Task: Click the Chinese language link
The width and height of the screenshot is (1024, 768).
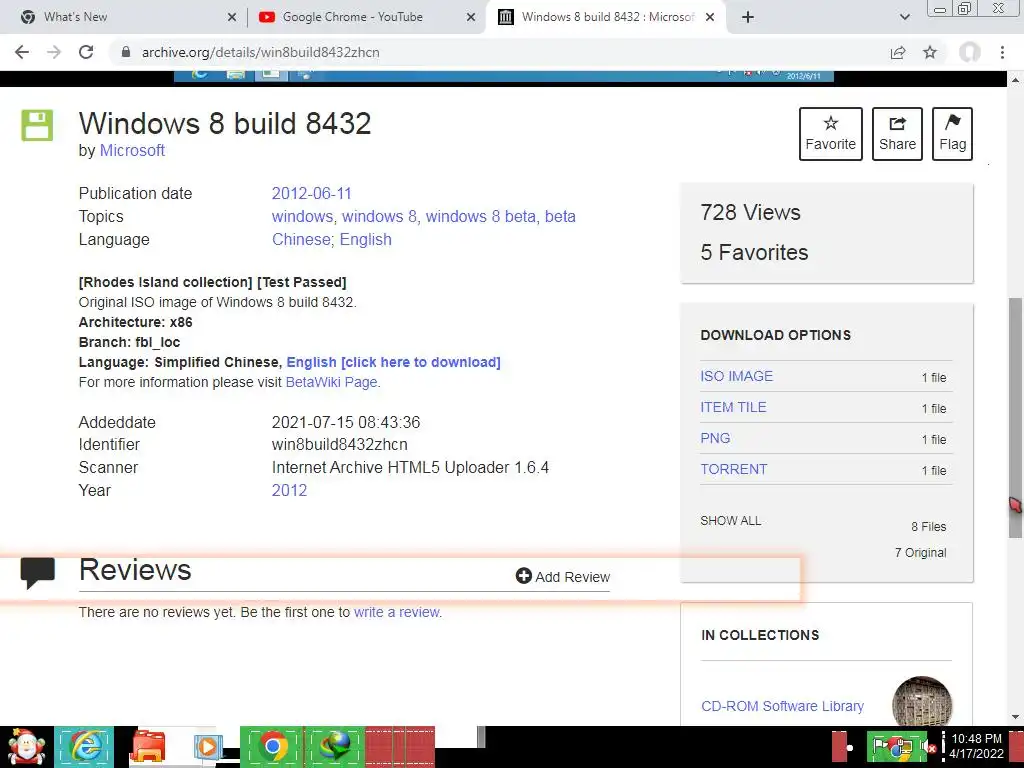Action: pos(301,239)
